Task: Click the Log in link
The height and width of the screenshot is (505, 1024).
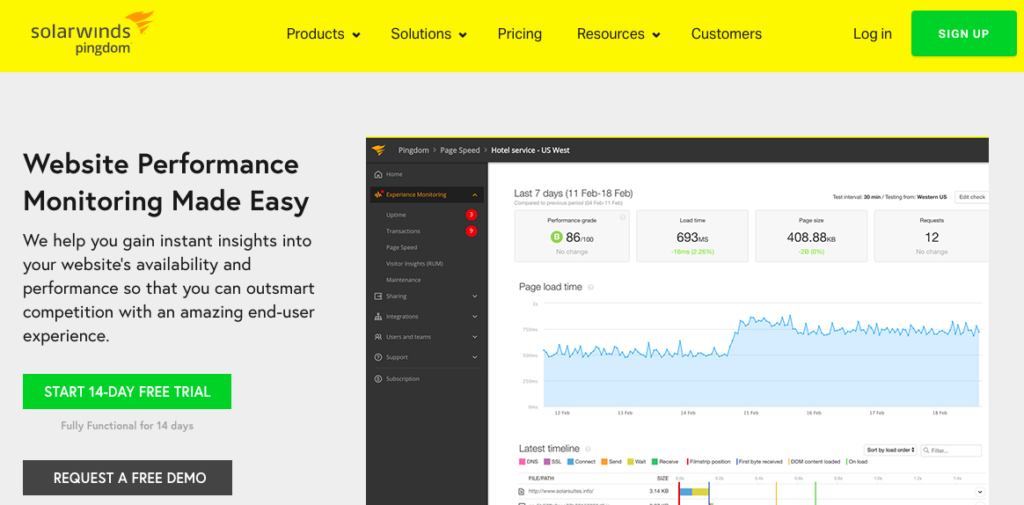Action: (872, 34)
